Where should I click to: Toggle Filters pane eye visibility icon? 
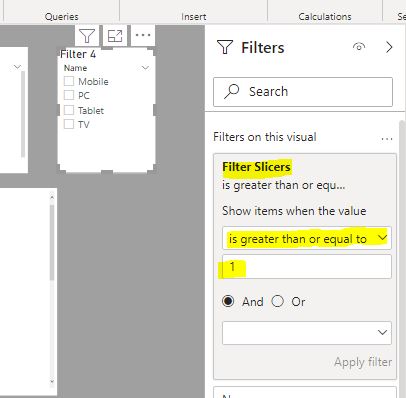click(359, 47)
